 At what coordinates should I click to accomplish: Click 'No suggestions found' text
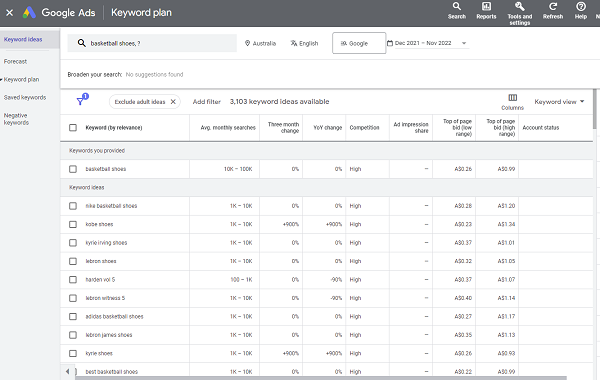click(154, 75)
